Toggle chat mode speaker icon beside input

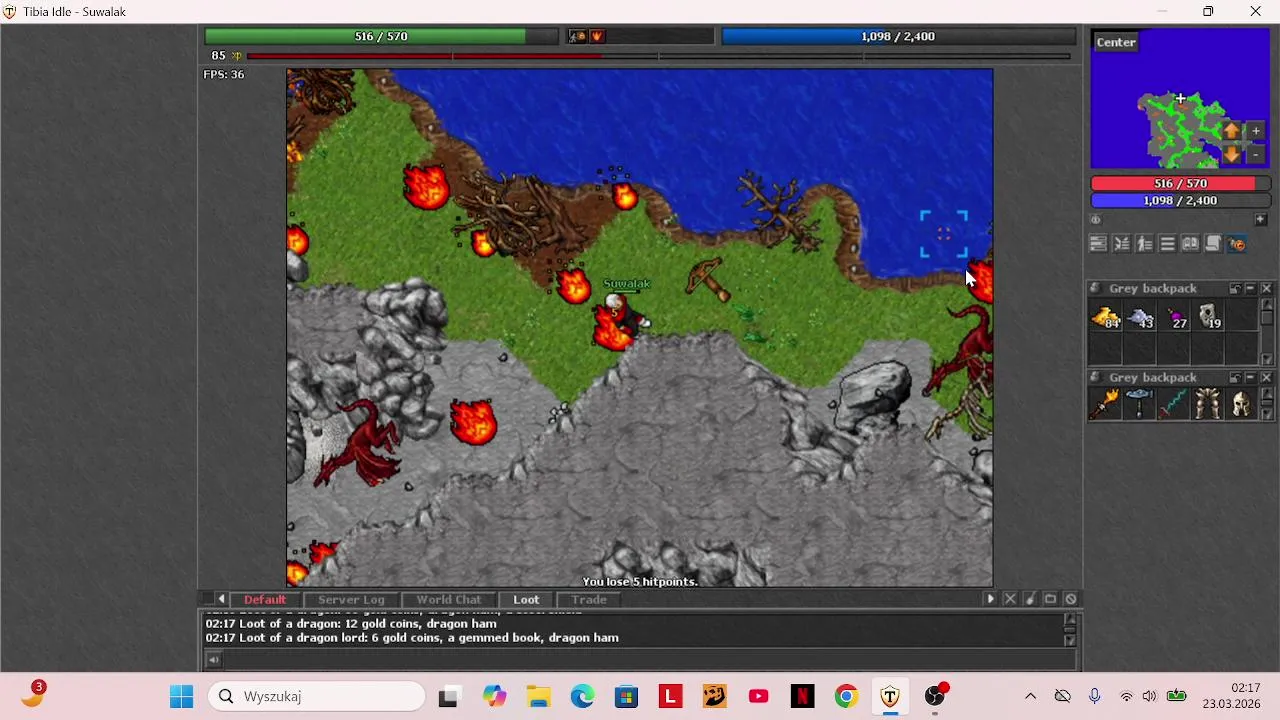(x=213, y=659)
